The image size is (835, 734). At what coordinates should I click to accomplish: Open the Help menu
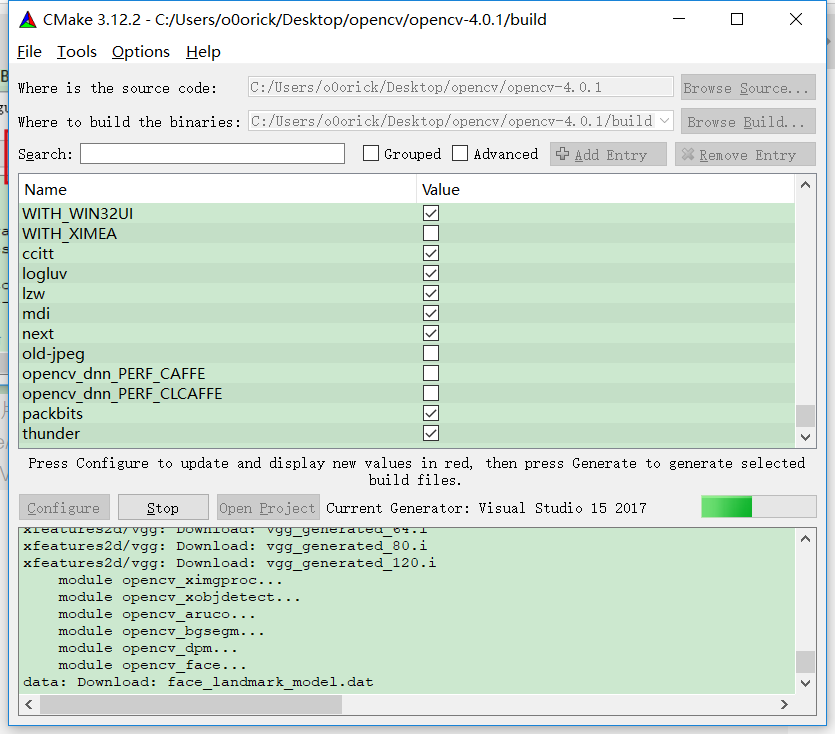203,52
